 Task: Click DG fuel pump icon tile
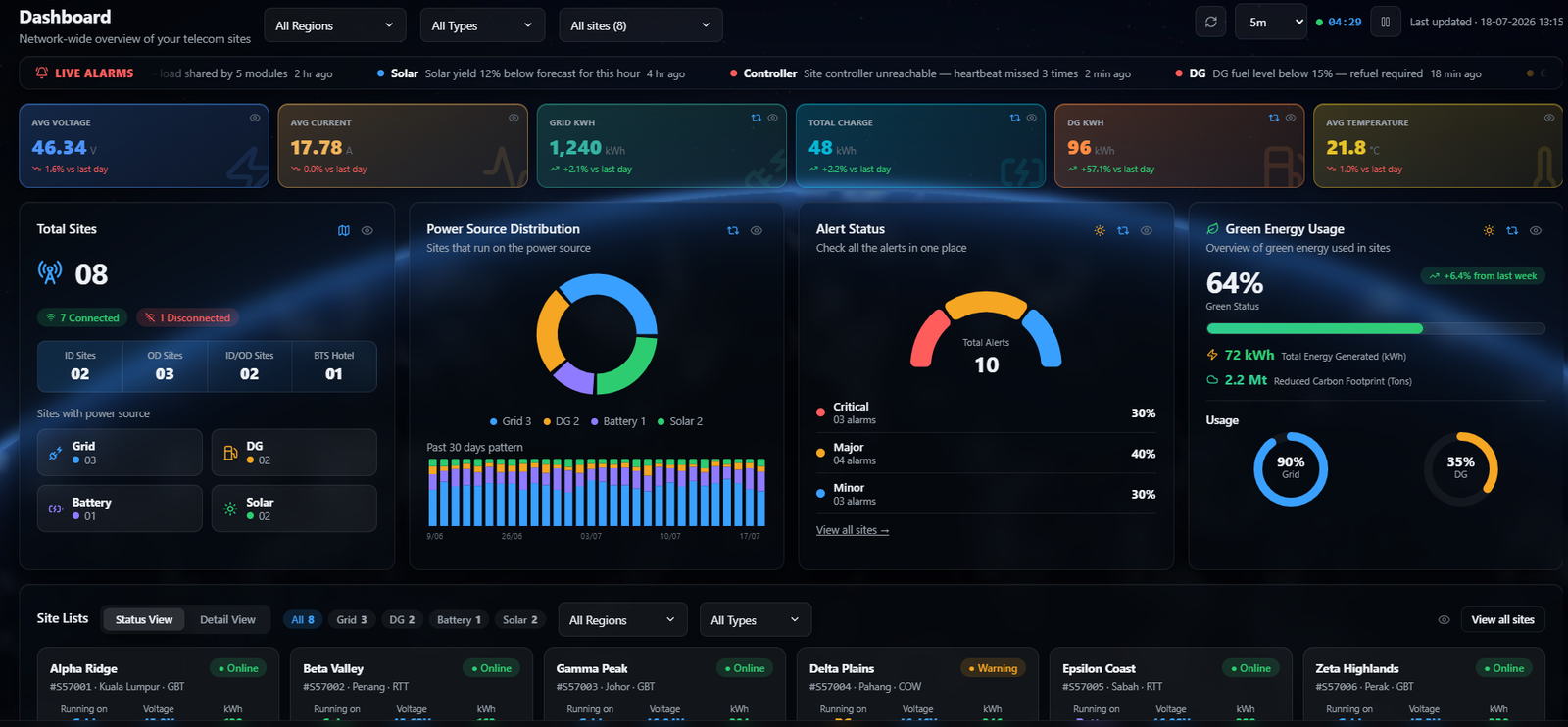[230, 453]
